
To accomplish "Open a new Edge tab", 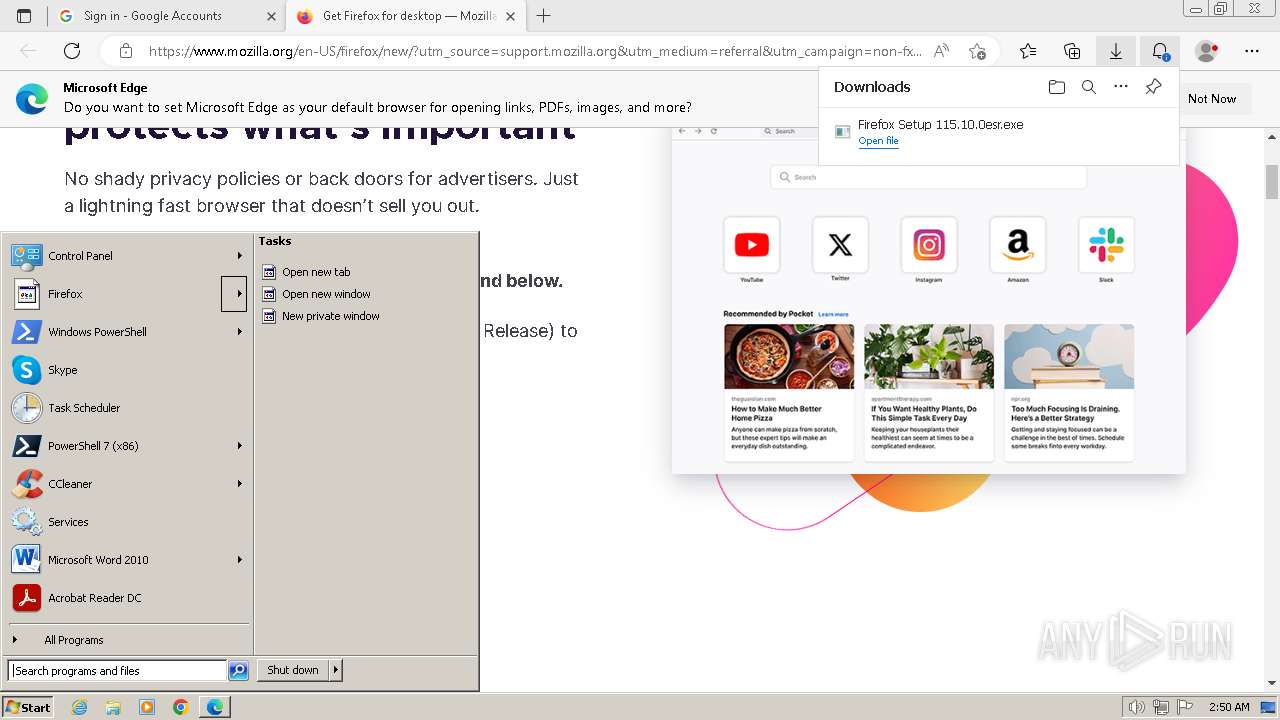I will tap(544, 16).
